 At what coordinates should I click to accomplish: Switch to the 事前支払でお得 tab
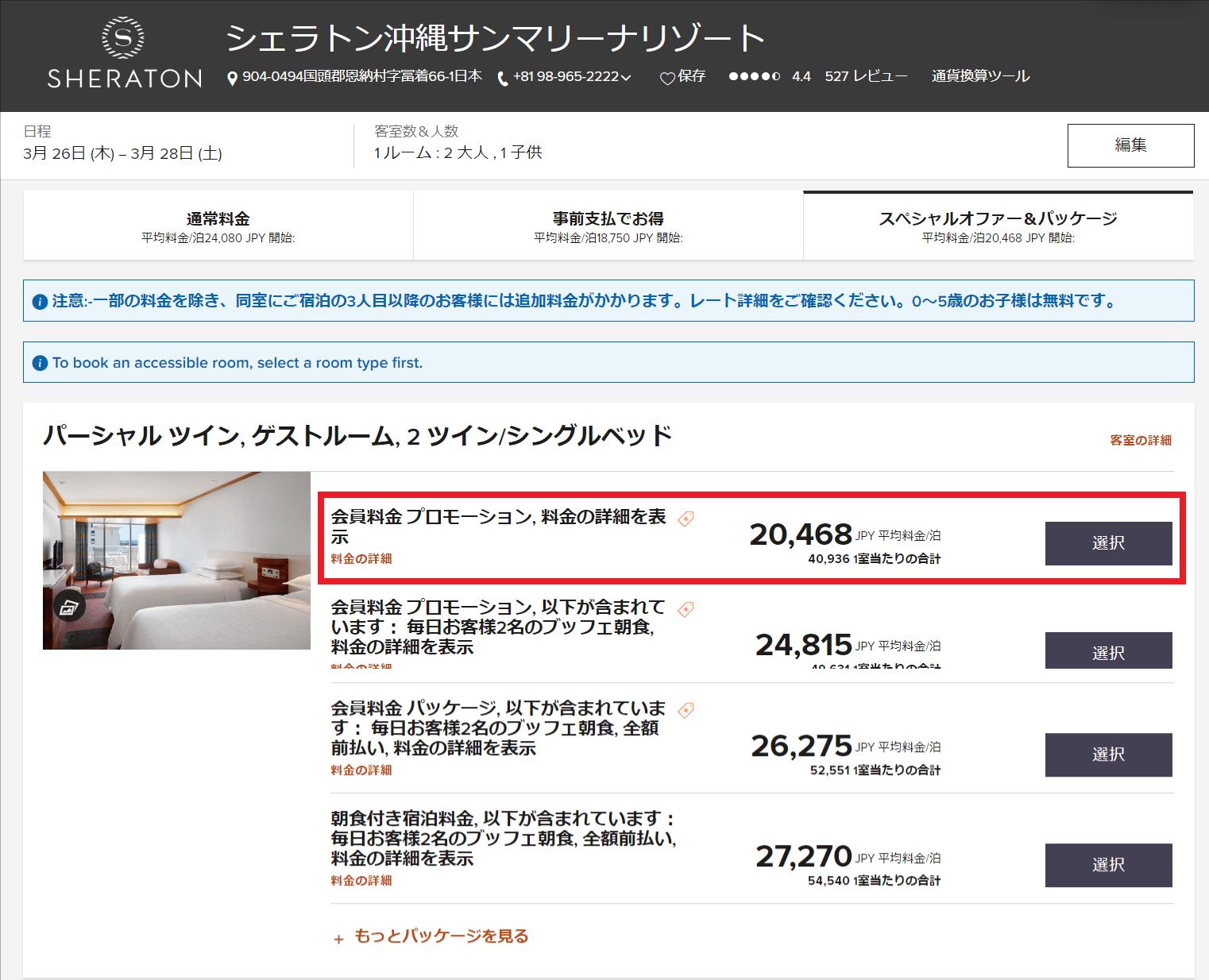coord(608,226)
